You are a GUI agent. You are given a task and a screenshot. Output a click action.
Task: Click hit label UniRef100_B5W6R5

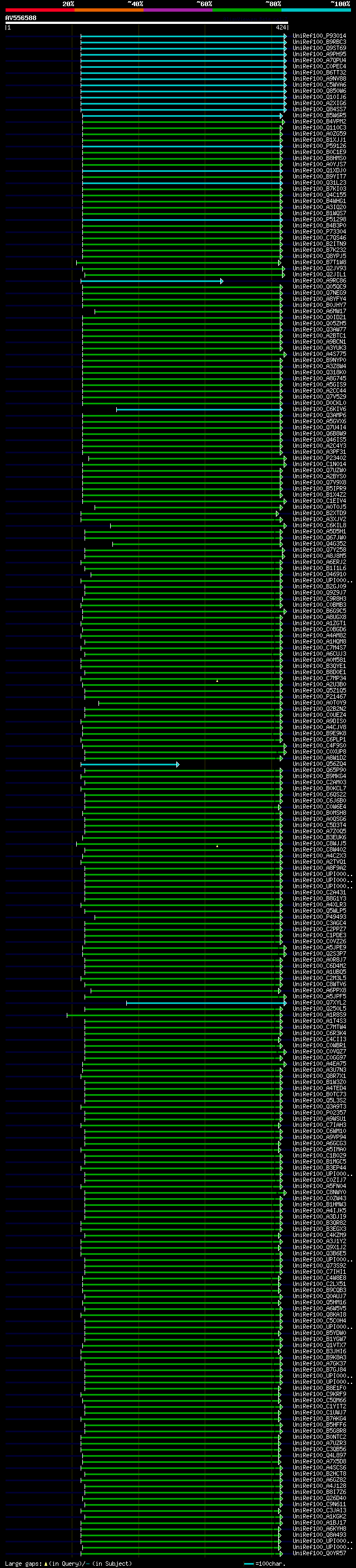319,116
